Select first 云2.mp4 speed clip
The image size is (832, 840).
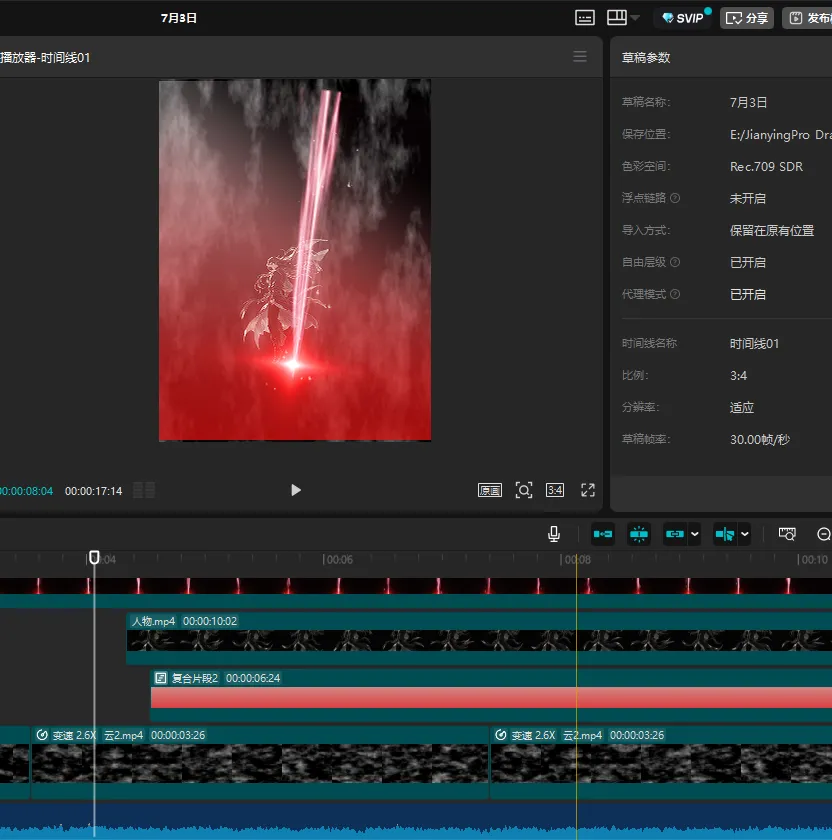[260, 763]
